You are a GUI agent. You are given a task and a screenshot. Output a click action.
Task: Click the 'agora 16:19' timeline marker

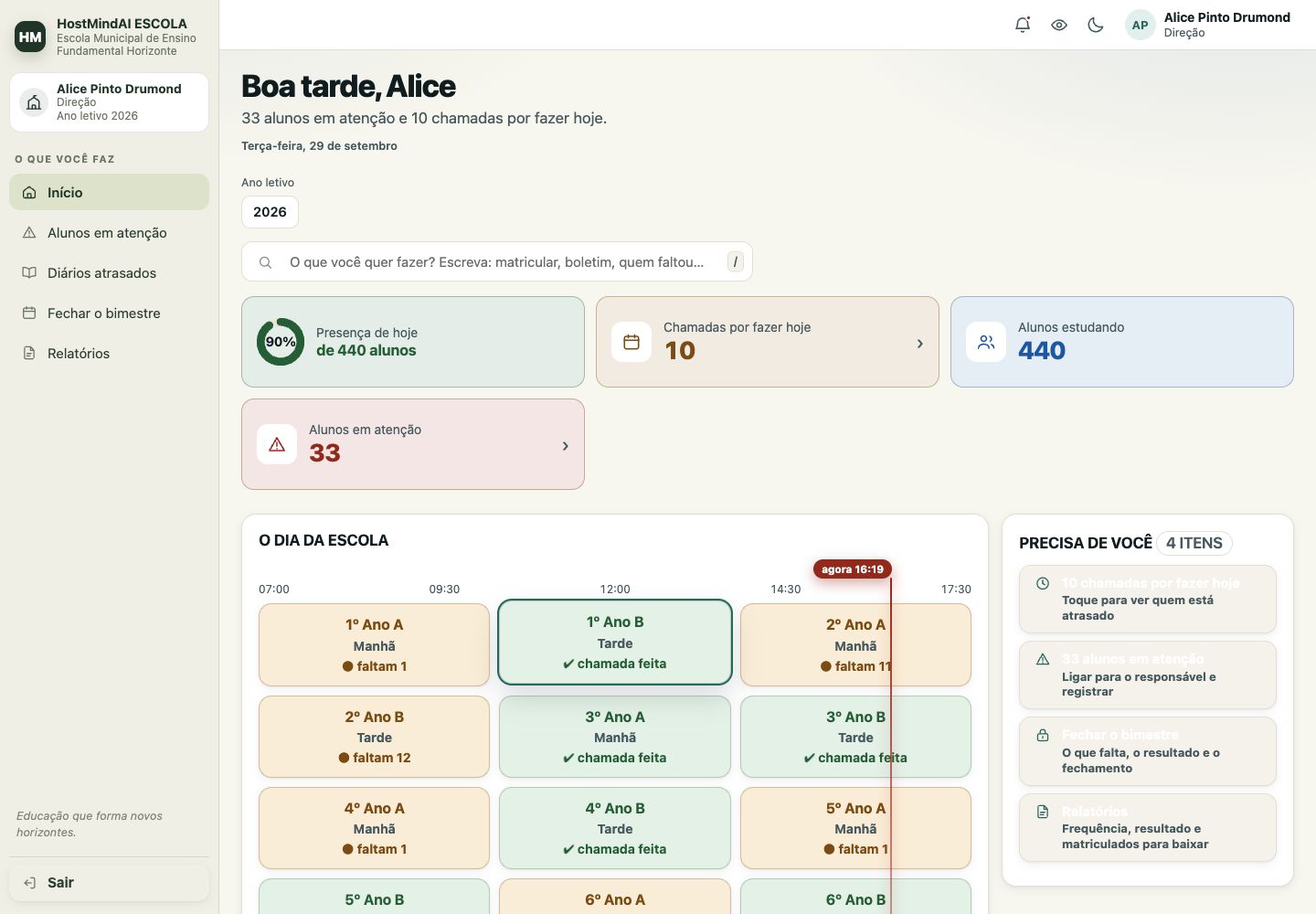(852, 569)
